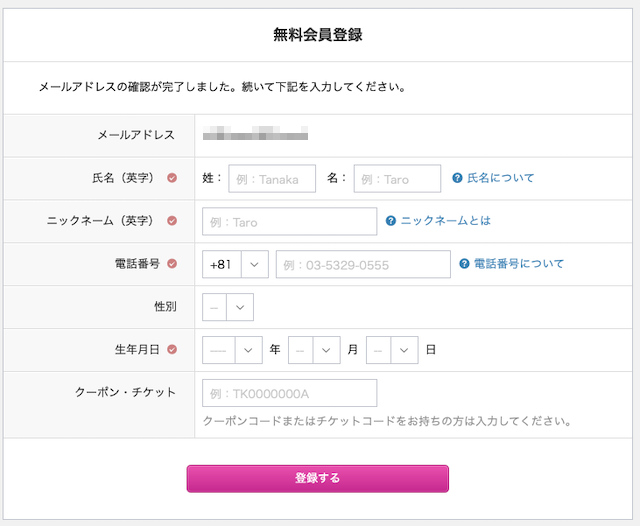Click the coupon code field TK0000000A
640x526 pixels.
coord(289,393)
